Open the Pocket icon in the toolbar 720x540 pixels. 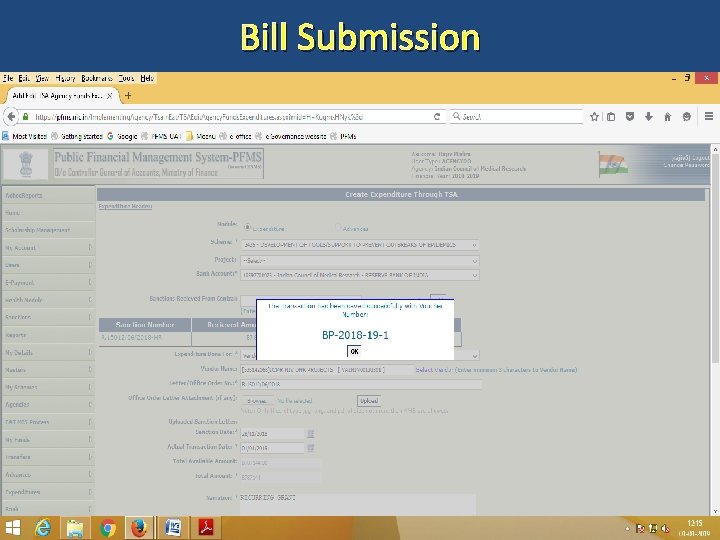pos(630,117)
